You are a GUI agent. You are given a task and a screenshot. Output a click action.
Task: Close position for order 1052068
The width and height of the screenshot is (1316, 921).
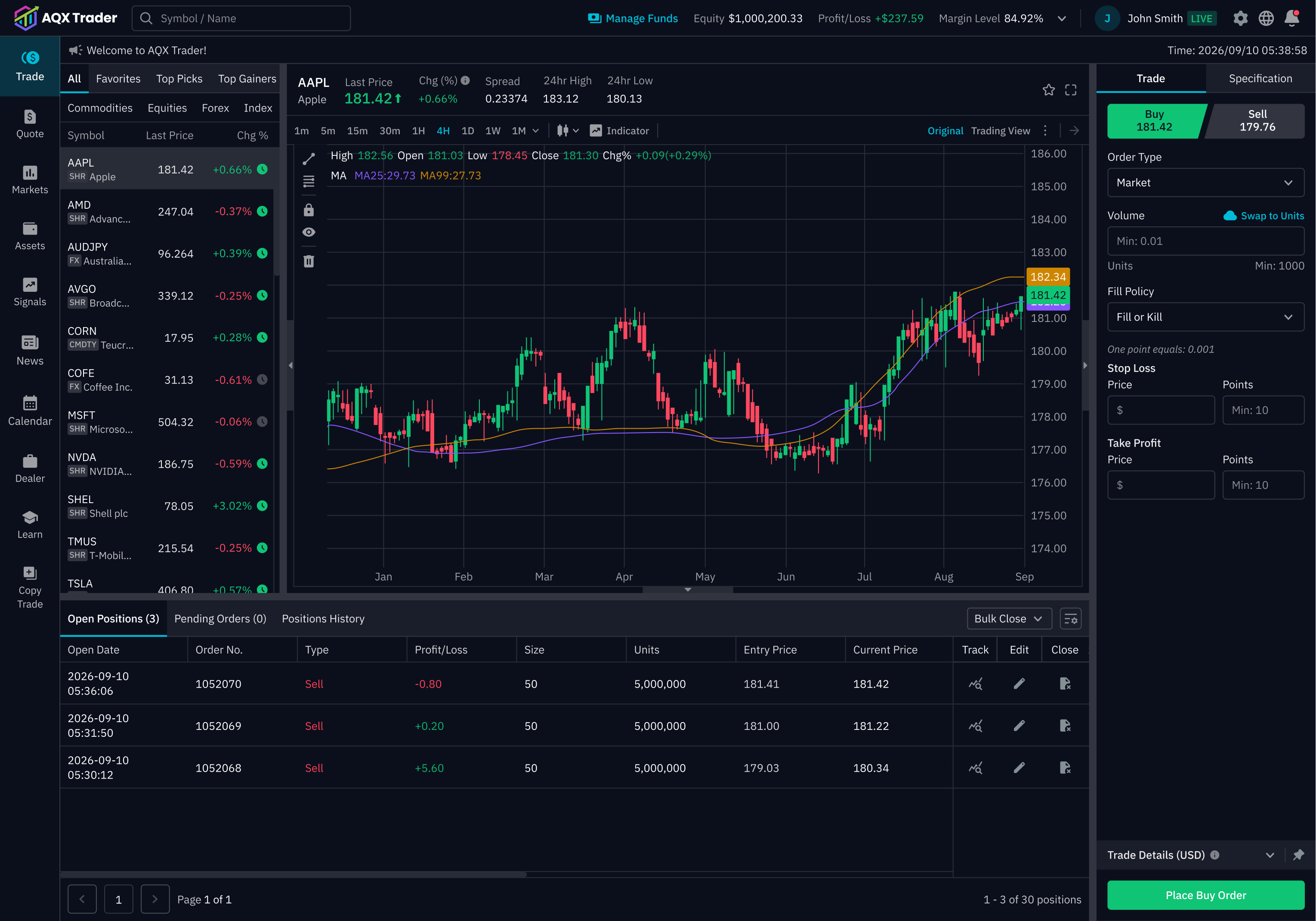[1065, 767]
